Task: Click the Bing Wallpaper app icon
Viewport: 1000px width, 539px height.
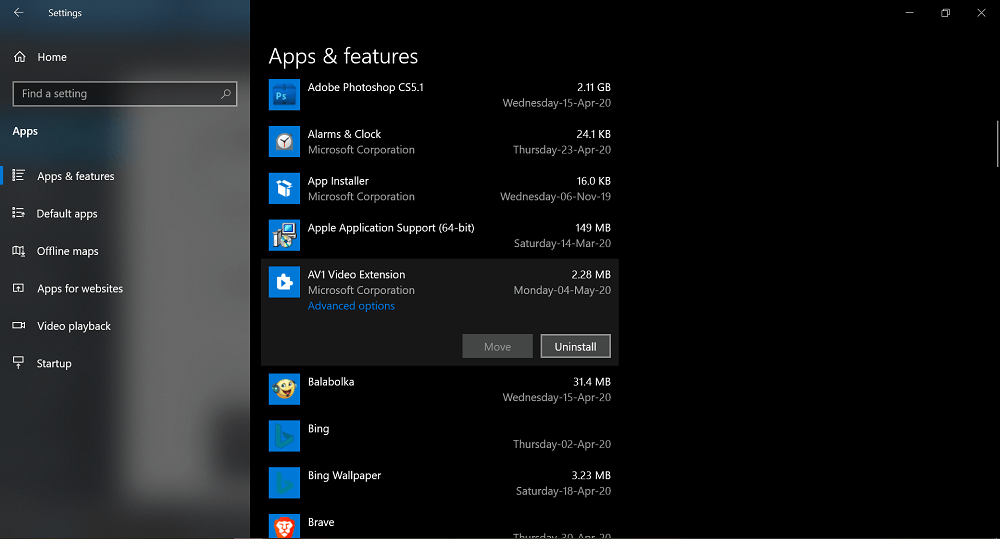Action: pos(284,483)
